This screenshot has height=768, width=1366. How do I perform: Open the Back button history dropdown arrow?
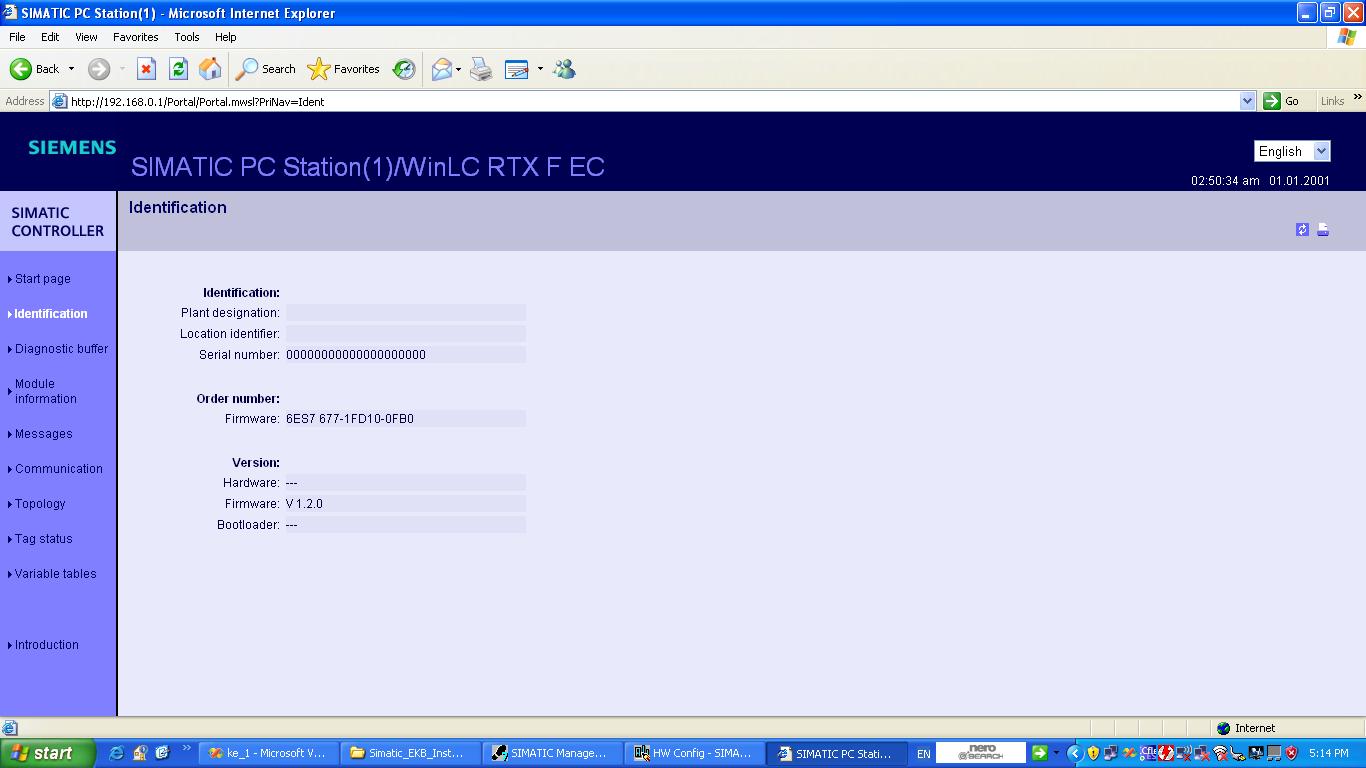coord(71,69)
